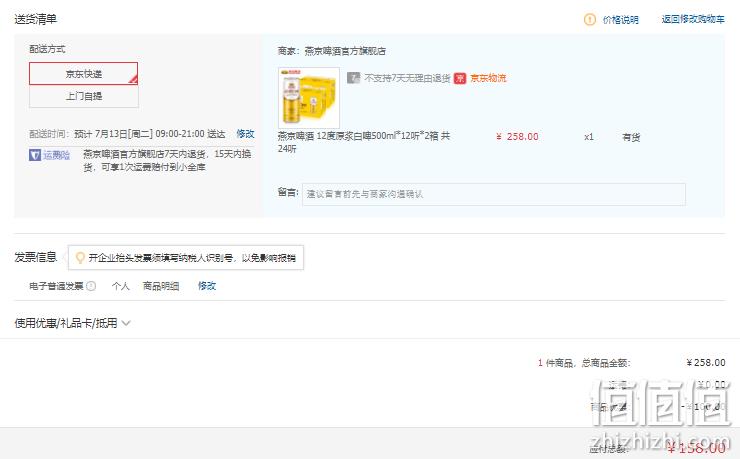The width and height of the screenshot is (740, 459).
Task: Click 修改 in the invoice info row
Action: pyautogui.click(x=207, y=286)
